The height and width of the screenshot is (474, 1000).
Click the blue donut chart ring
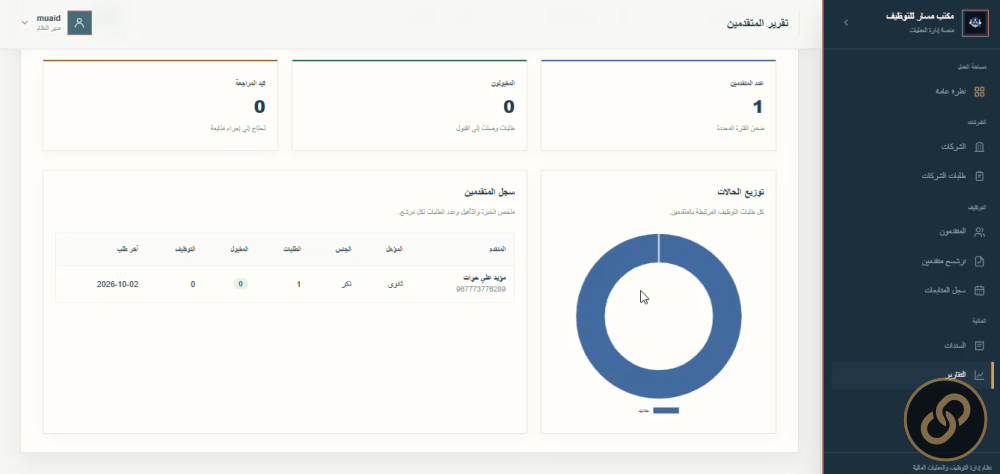590,316
